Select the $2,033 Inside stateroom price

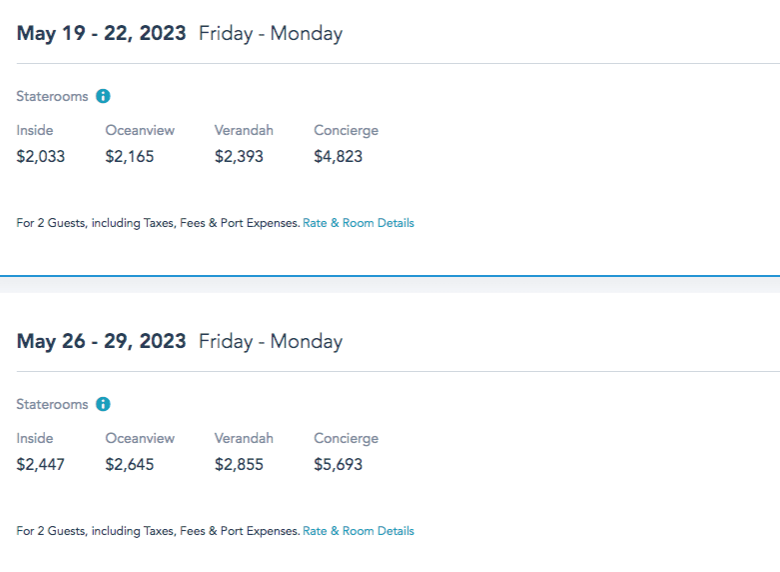pyautogui.click(x=41, y=157)
